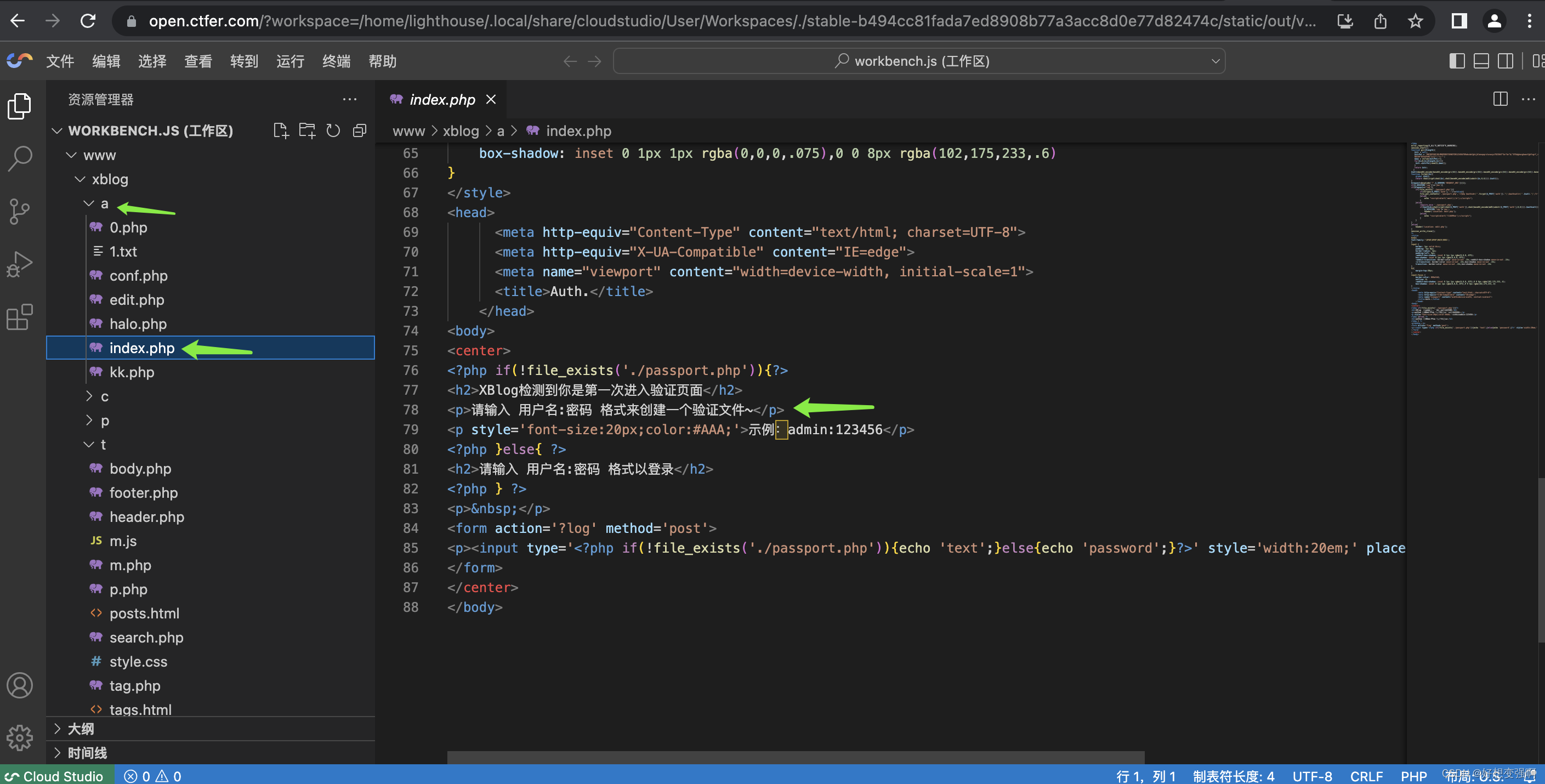Open the Run and Debug view
Viewport: 1545px width, 784px height.
[20, 264]
